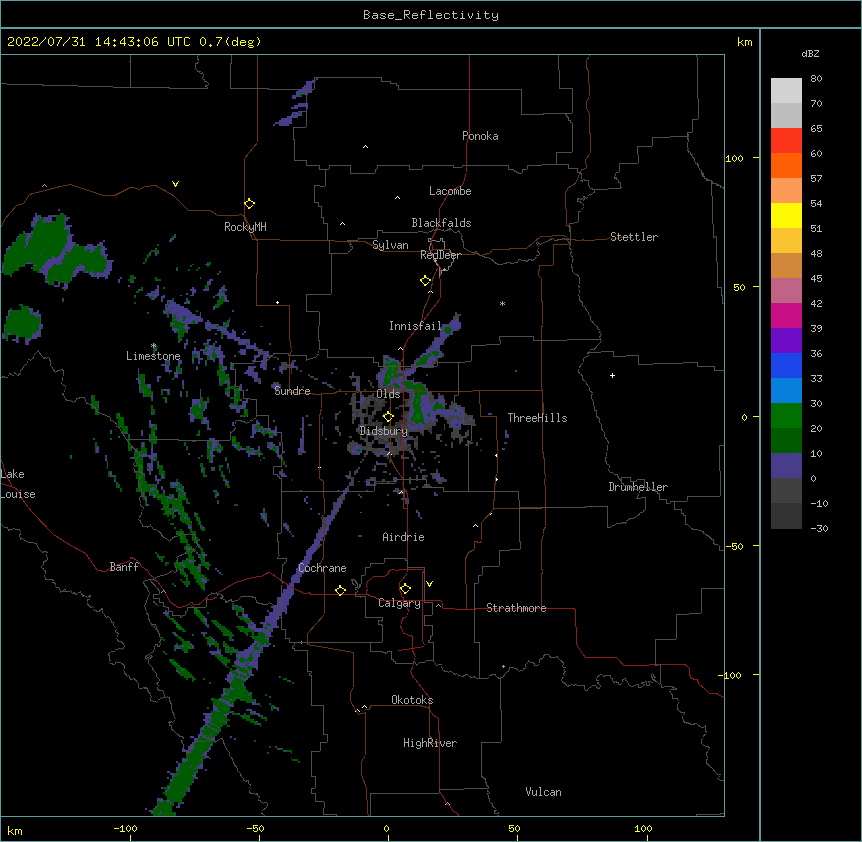
Task: Click the Lake Louise label
Action: point(17,484)
